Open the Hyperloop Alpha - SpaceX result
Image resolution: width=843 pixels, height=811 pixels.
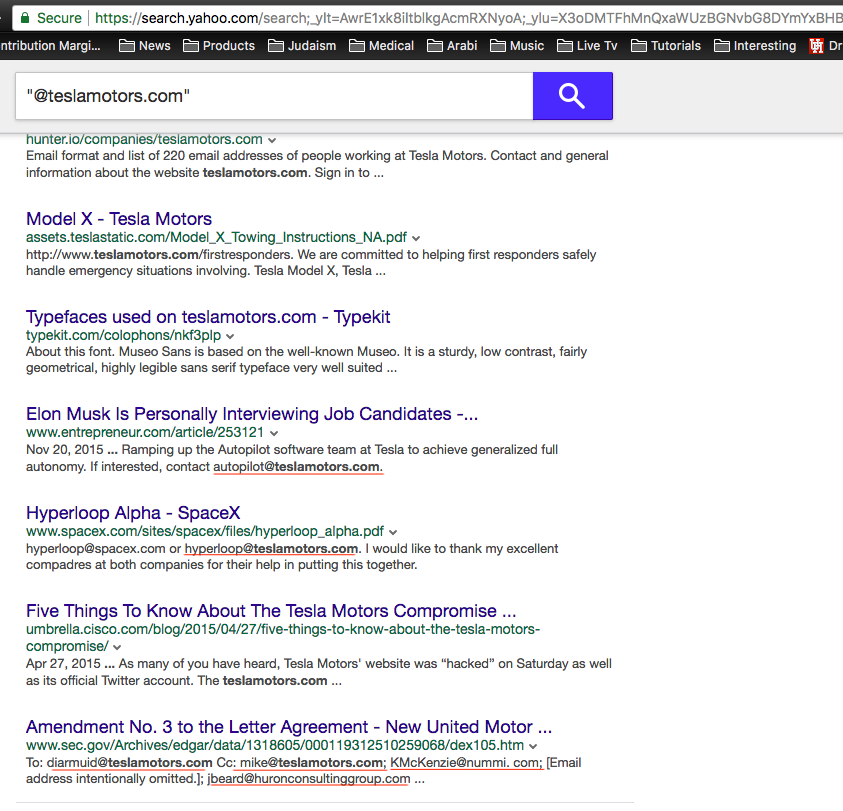[x=133, y=513]
